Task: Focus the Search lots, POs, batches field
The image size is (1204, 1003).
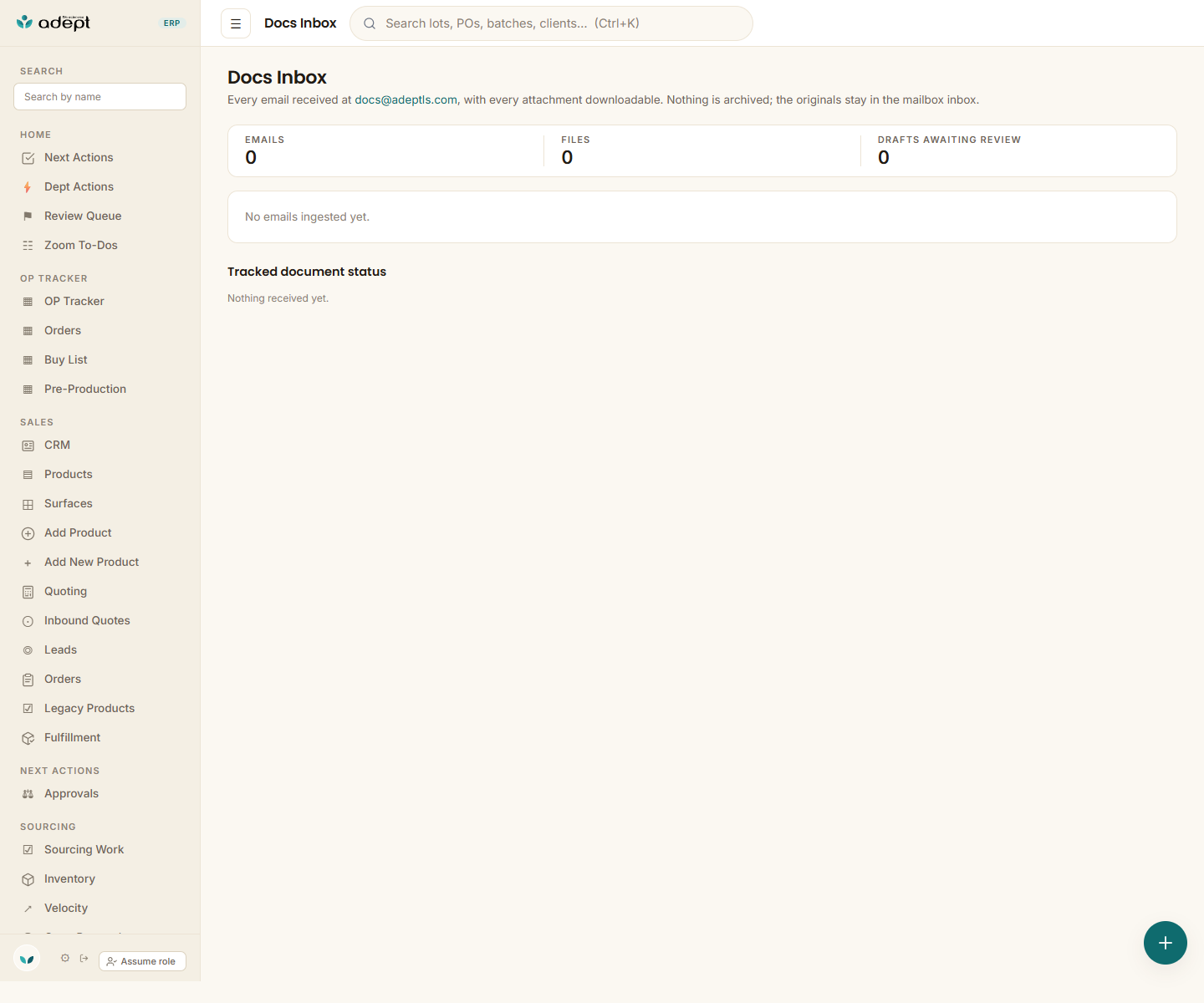Action: click(x=551, y=23)
